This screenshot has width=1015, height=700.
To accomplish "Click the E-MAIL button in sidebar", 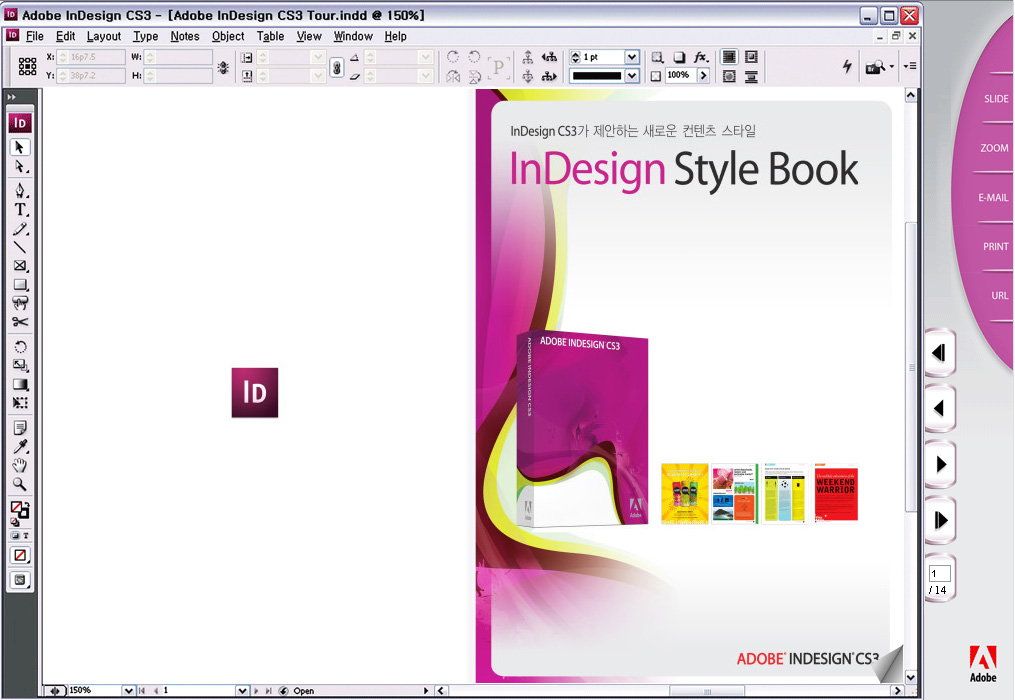I will pos(993,198).
